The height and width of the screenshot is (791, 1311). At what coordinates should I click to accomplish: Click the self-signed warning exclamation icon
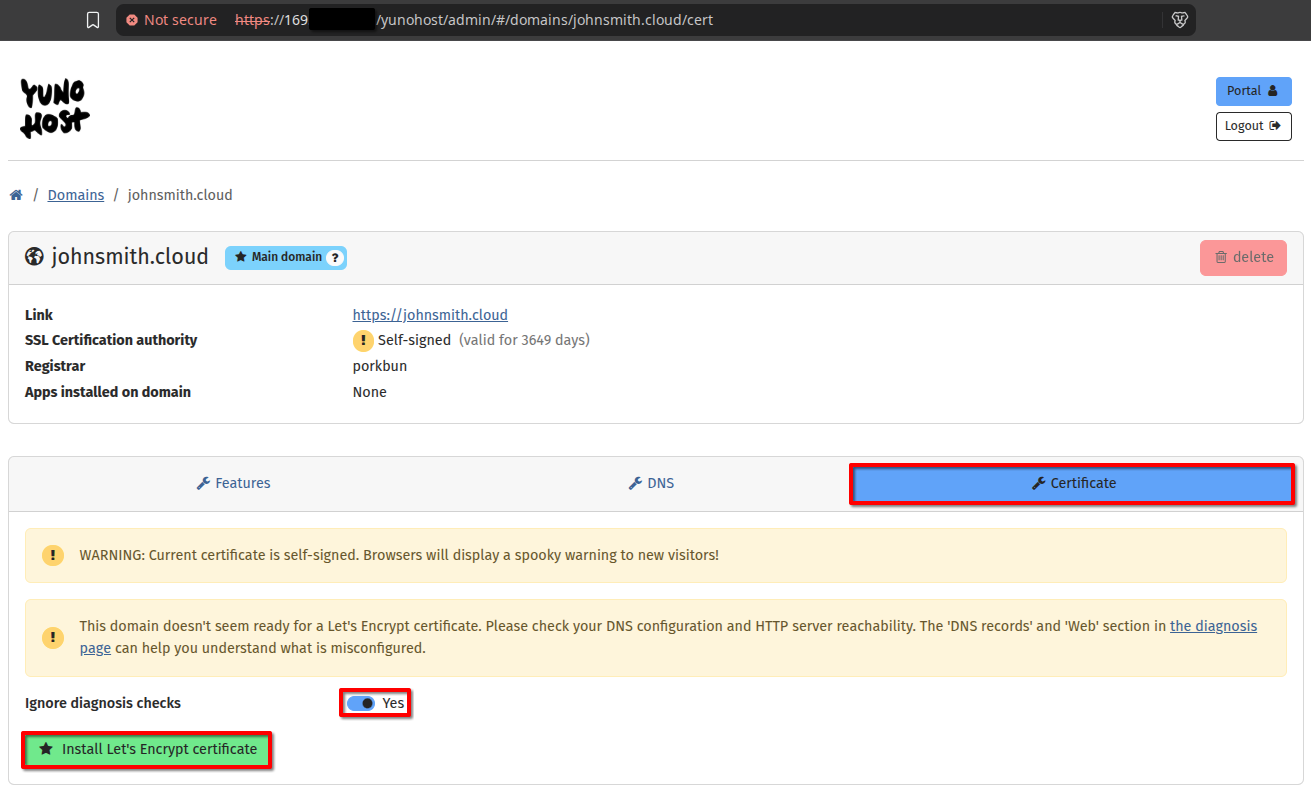363,341
